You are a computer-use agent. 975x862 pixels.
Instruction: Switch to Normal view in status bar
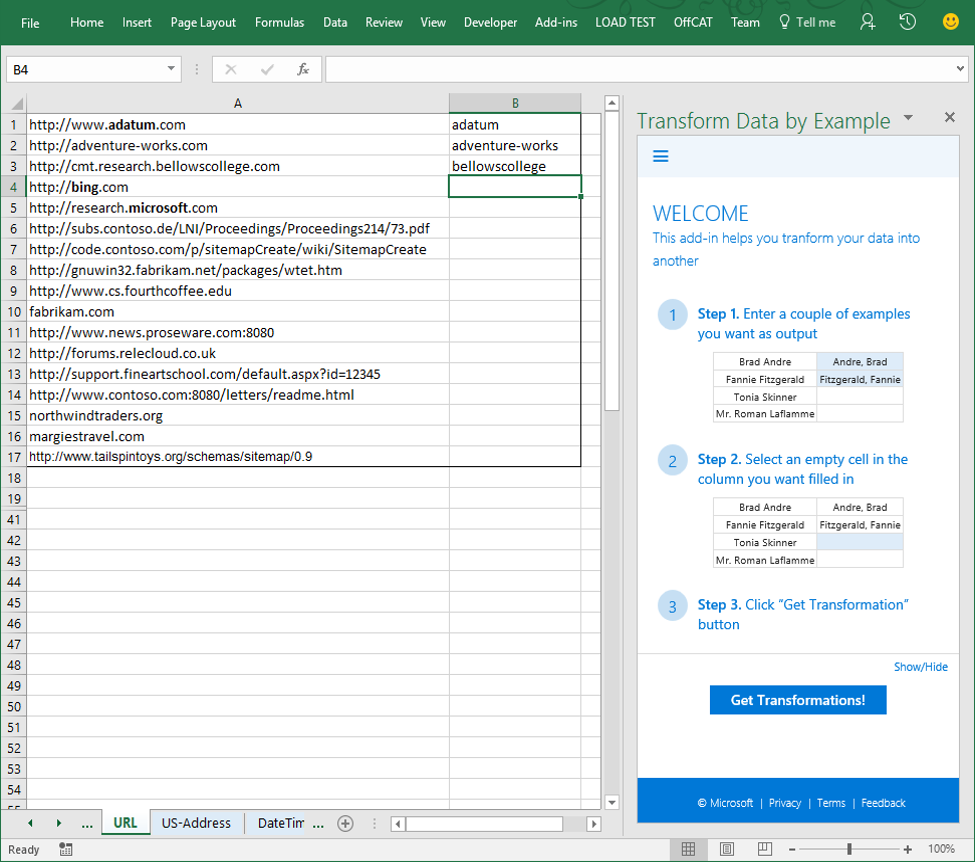pos(688,849)
